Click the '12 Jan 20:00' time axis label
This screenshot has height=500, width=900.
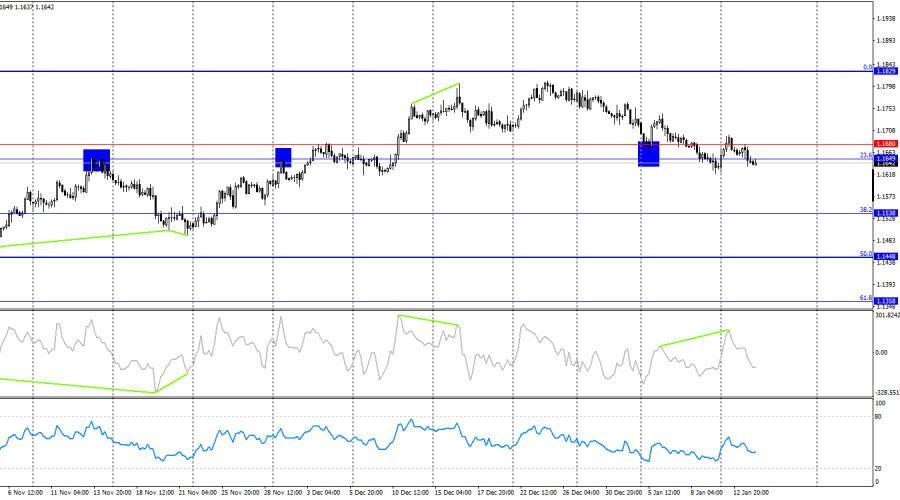tap(751, 492)
